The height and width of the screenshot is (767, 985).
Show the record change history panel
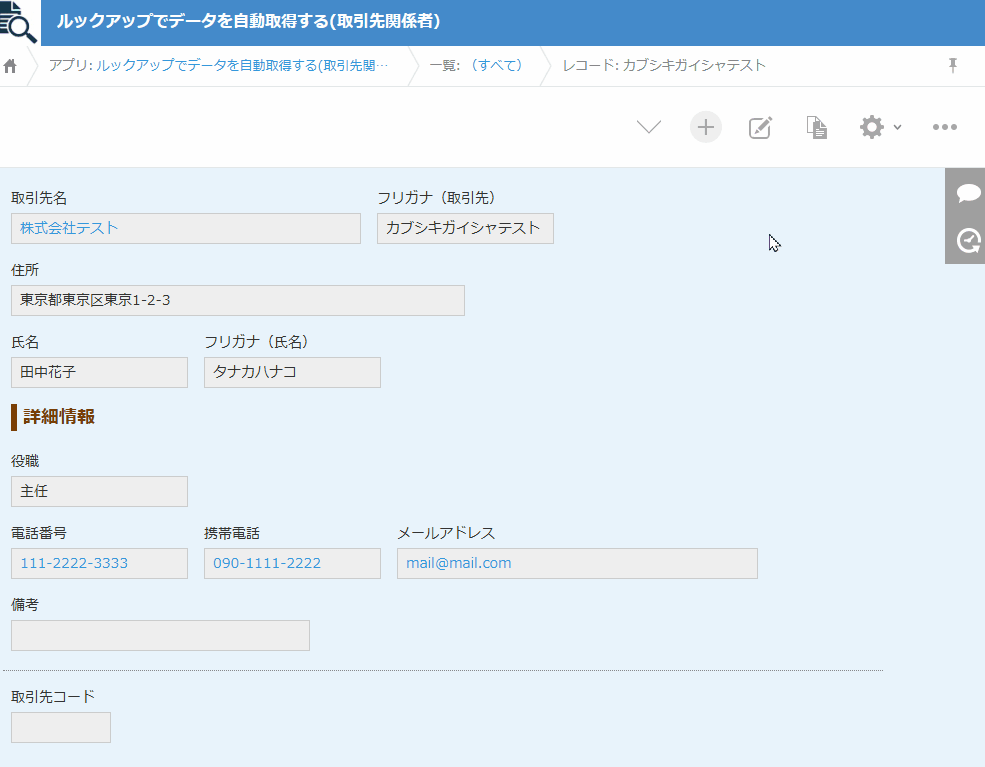click(967, 240)
